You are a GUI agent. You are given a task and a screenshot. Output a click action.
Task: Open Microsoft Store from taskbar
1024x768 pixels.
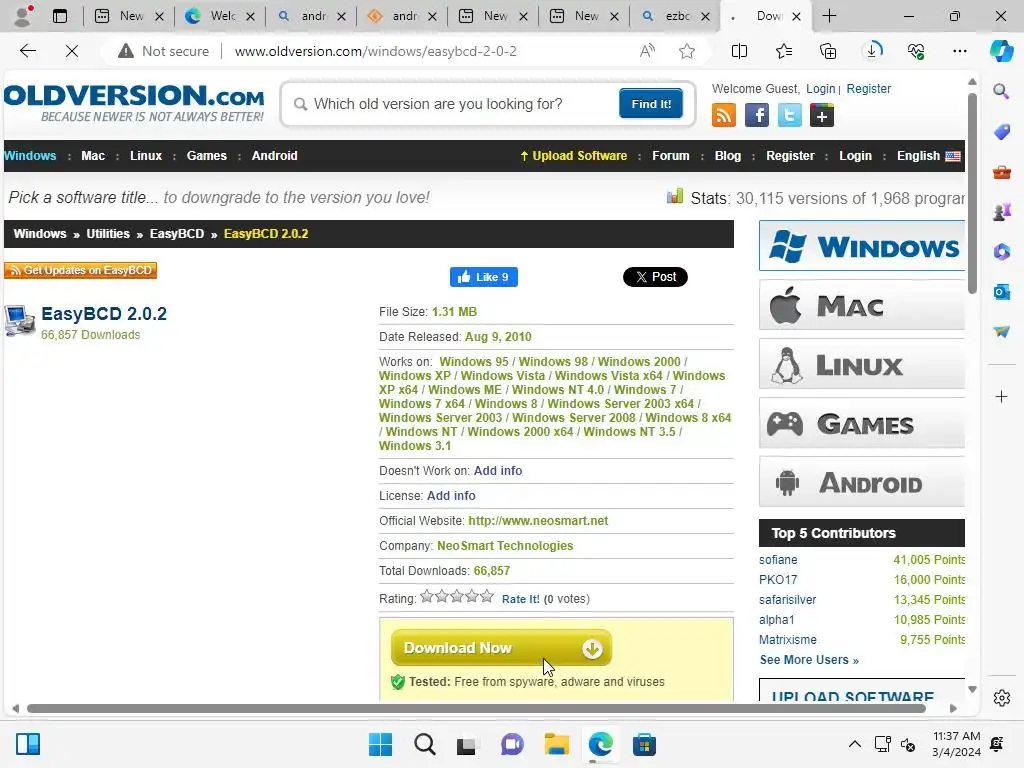pyautogui.click(x=644, y=744)
